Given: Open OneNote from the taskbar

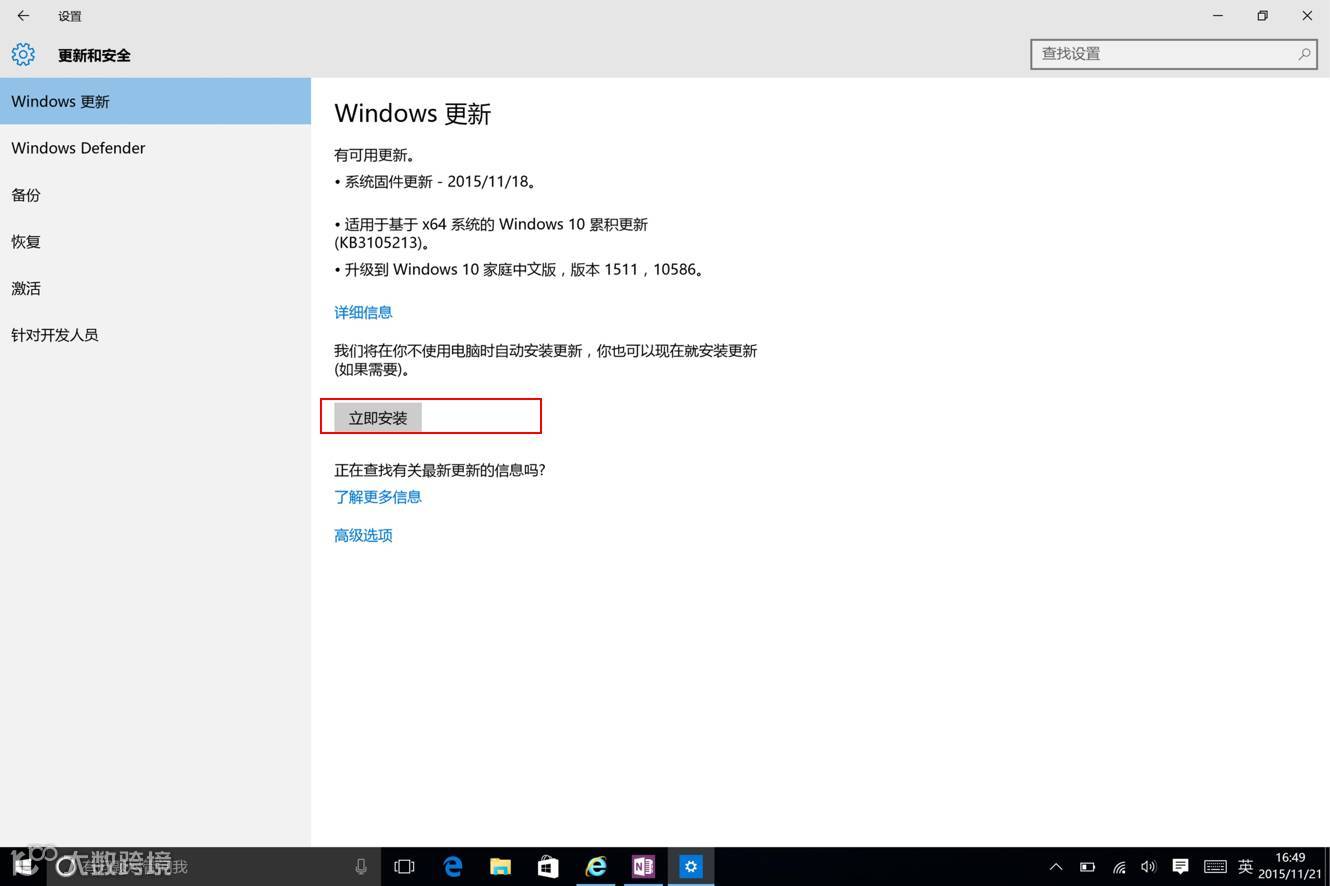Looking at the screenshot, I should click(x=643, y=866).
